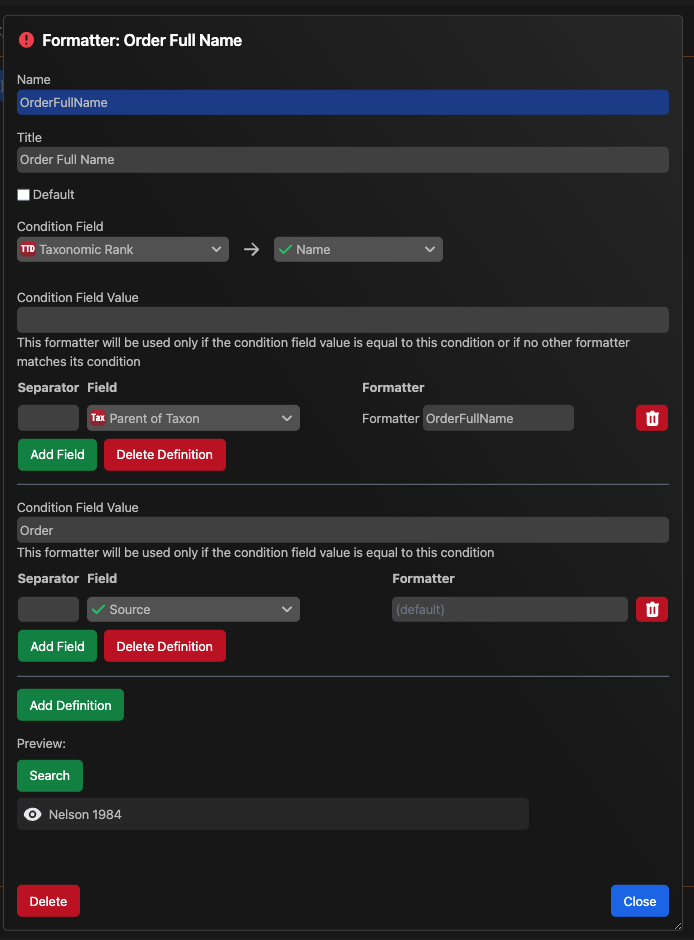Click the Tax icon in Parent of Taxon field
Screen dimensions: 694x940
[x=98, y=418]
